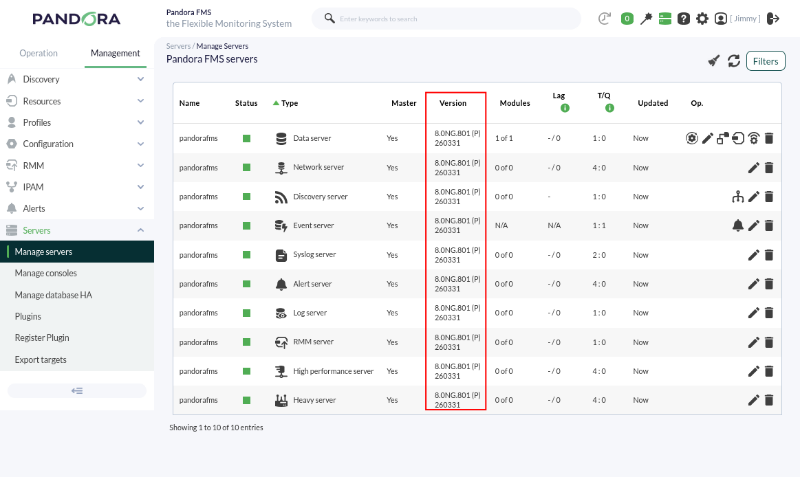Edit the Syslog server with pencil icon
This screenshot has height=477, width=800.
point(754,255)
